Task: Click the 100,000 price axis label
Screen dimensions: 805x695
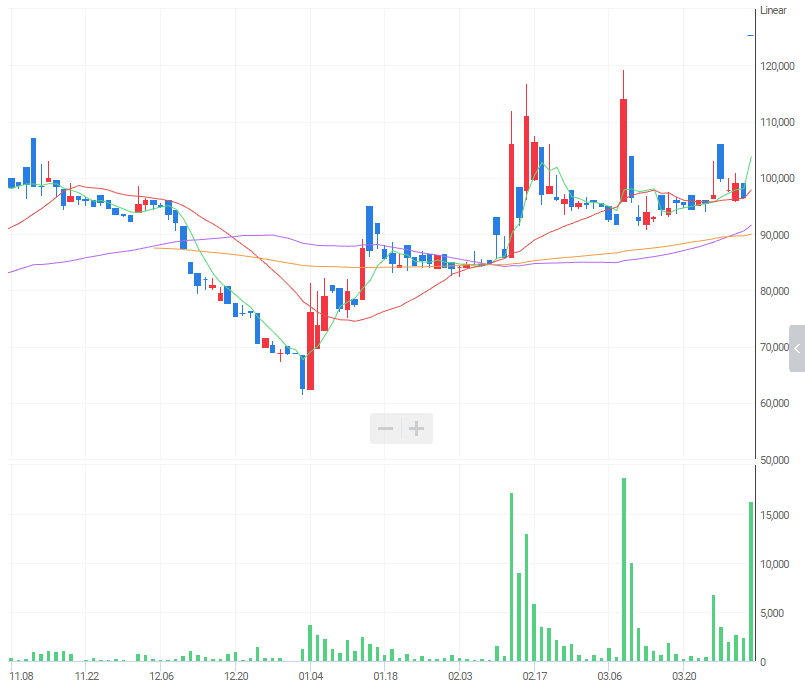Action: pyautogui.click(x=777, y=178)
